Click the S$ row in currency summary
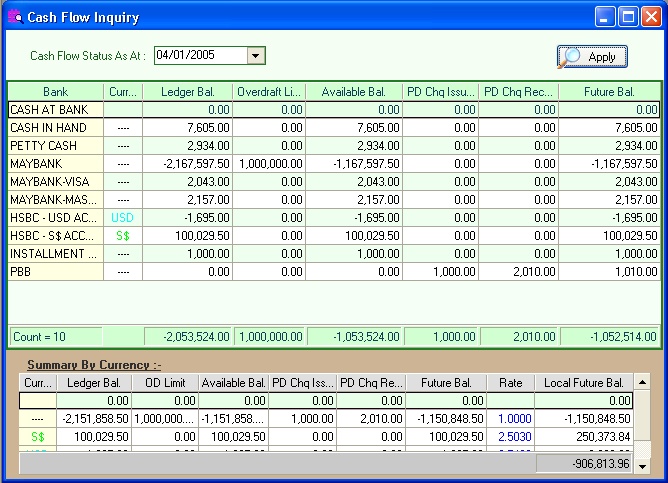668x483 pixels. point(326,437)
